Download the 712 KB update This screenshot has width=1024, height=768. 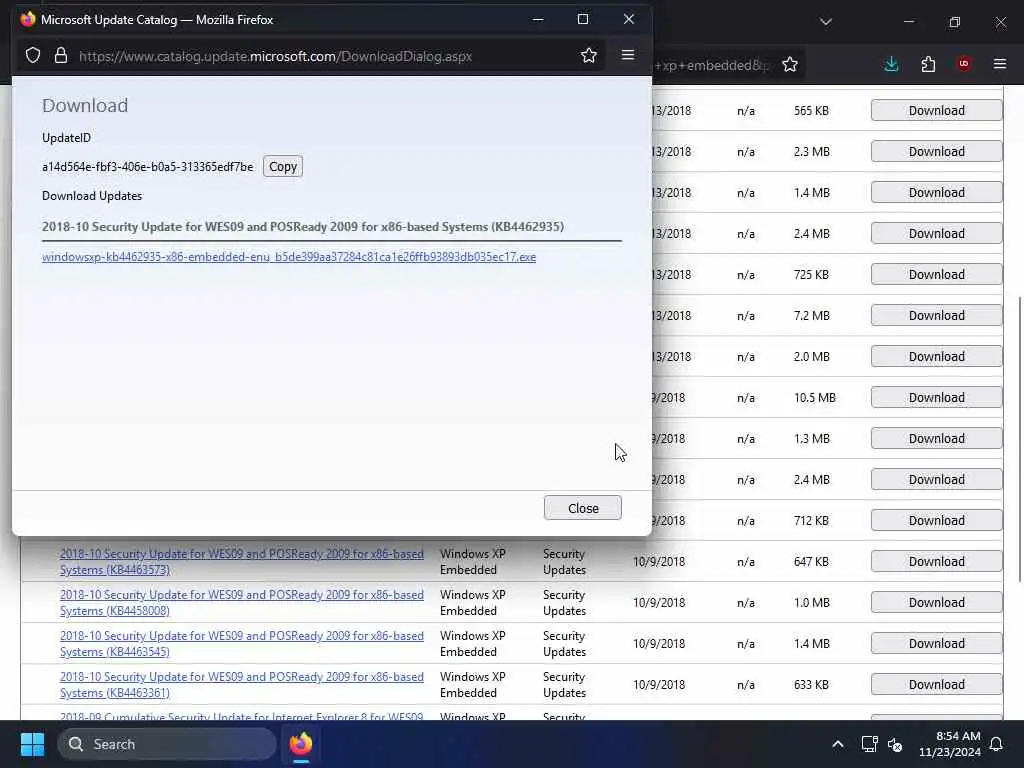(x=936, y=520)
